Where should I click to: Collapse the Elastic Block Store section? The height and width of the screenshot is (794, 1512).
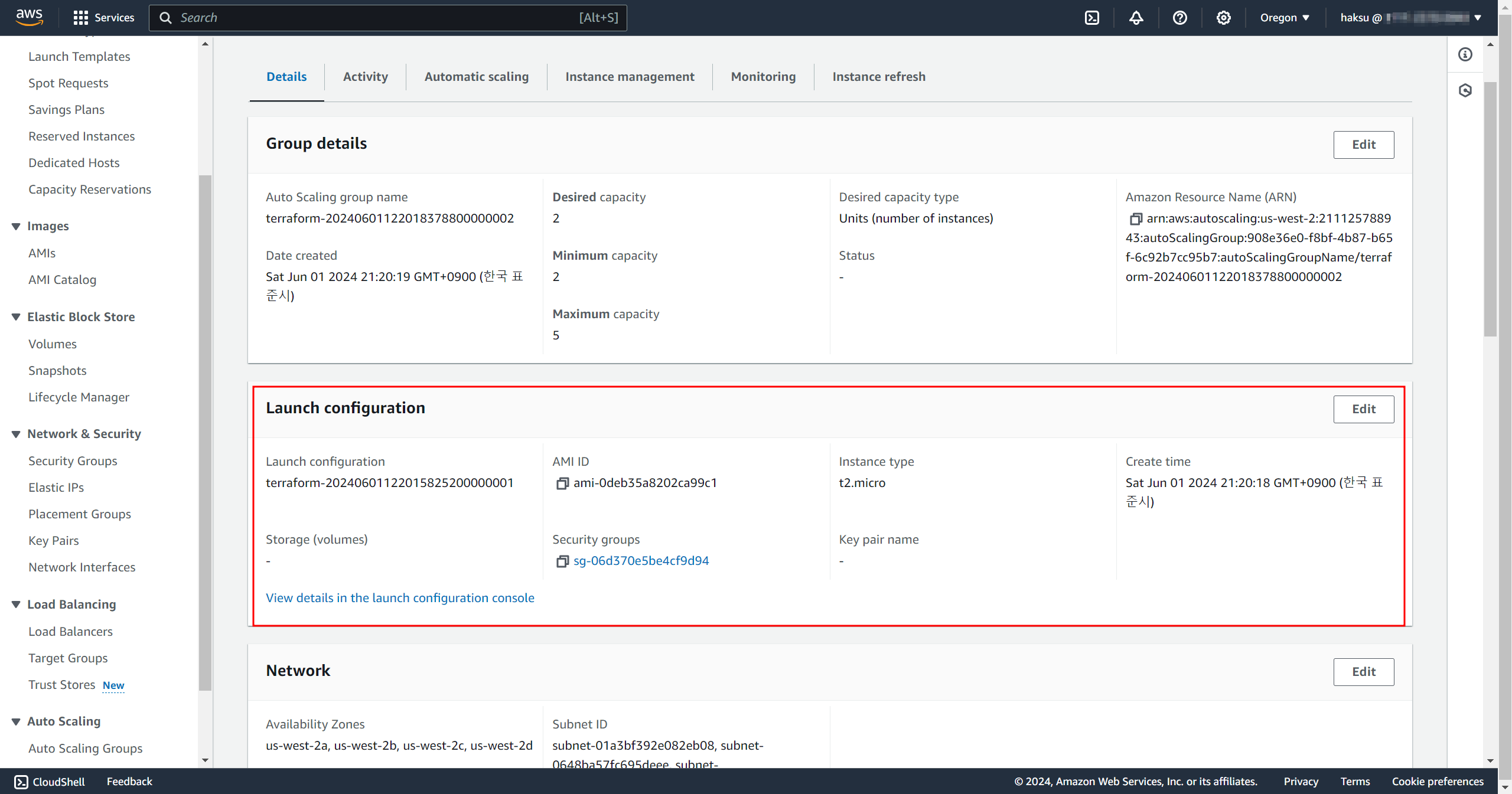16,317
